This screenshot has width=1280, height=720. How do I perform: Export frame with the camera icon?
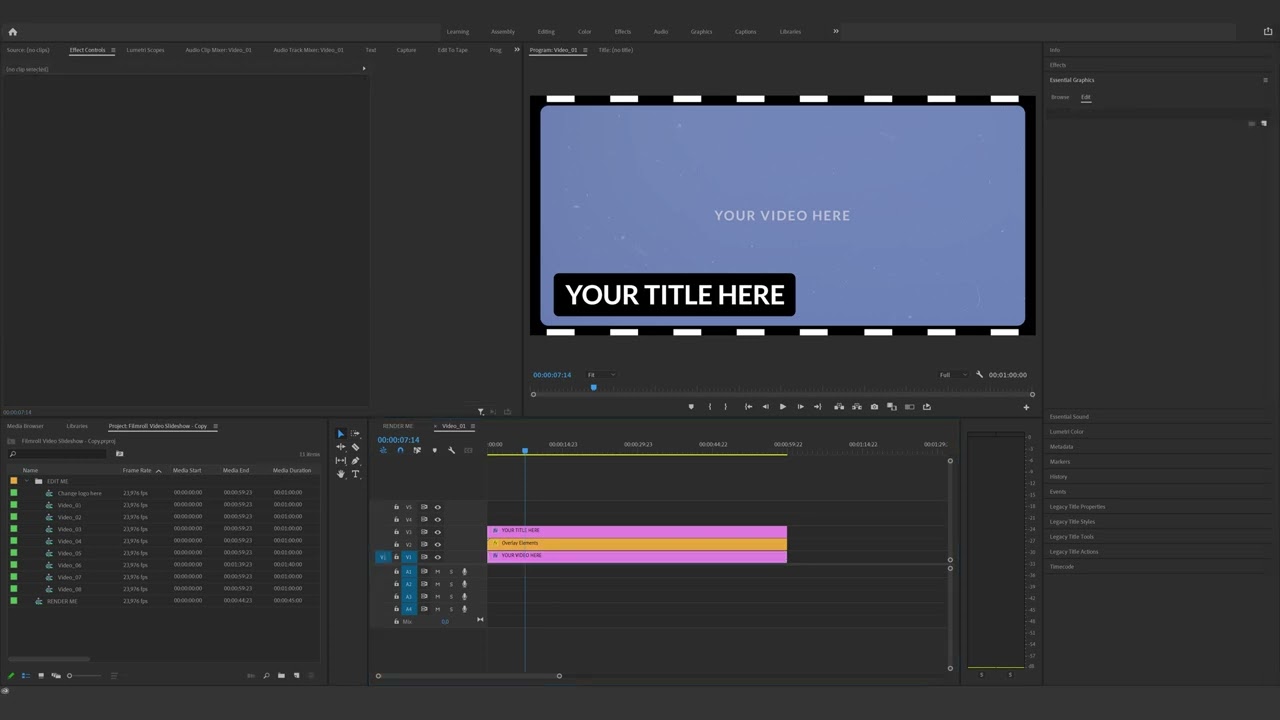(x=874, y=407)
